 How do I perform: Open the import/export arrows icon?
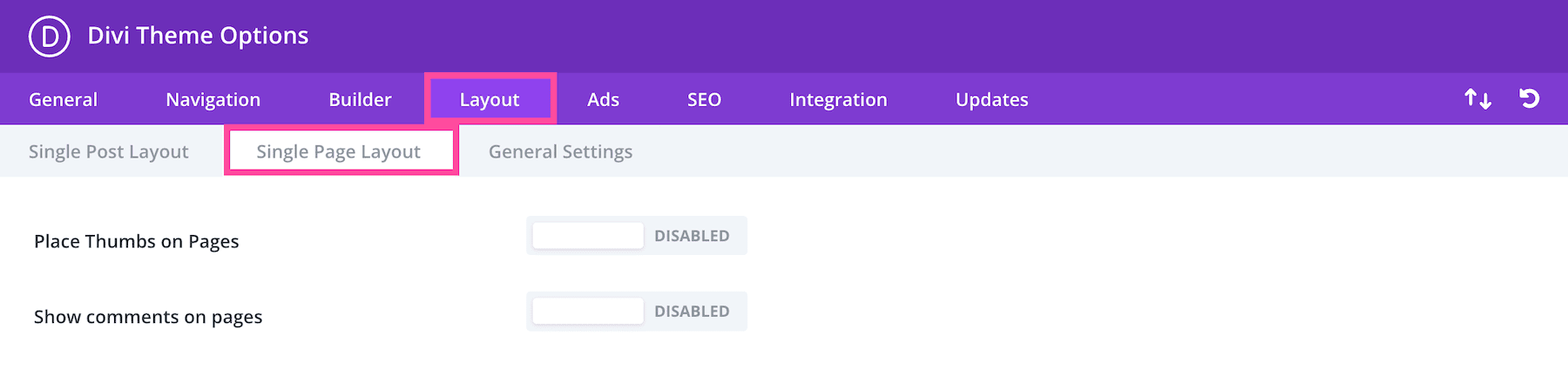click(1477, 99)
